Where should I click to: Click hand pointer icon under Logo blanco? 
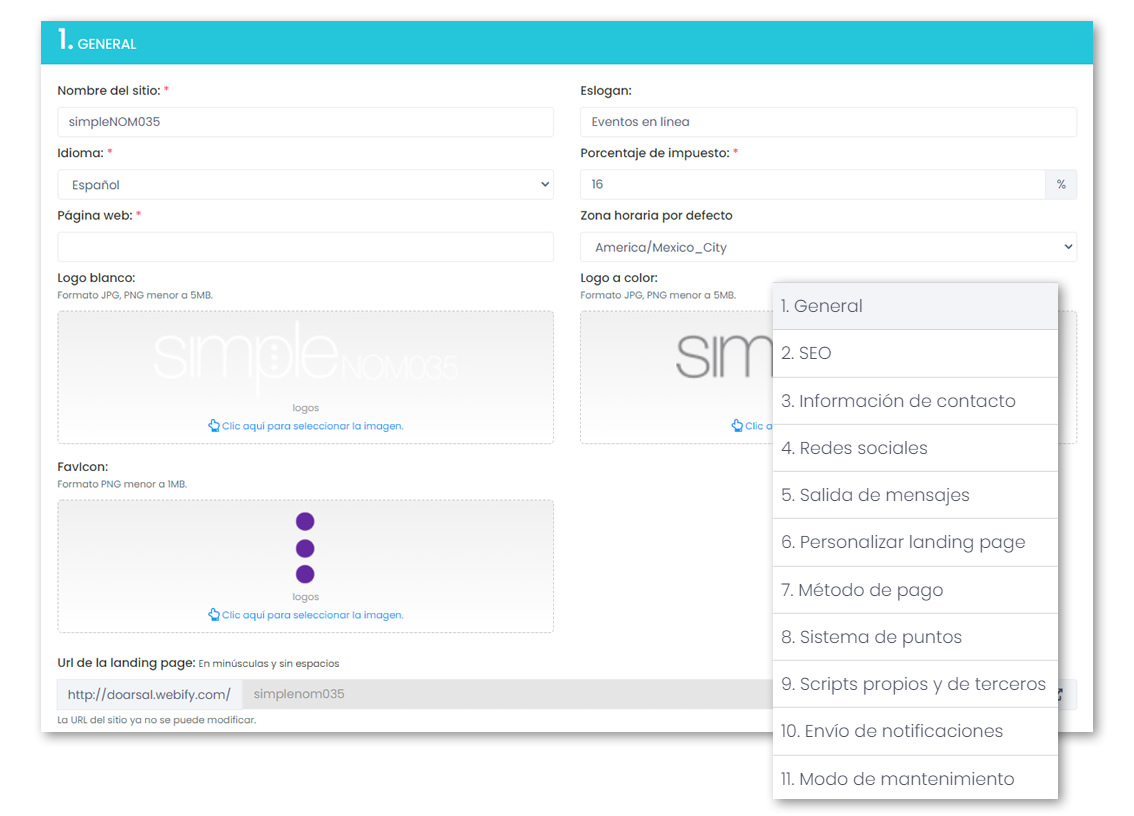click(214, 426)
